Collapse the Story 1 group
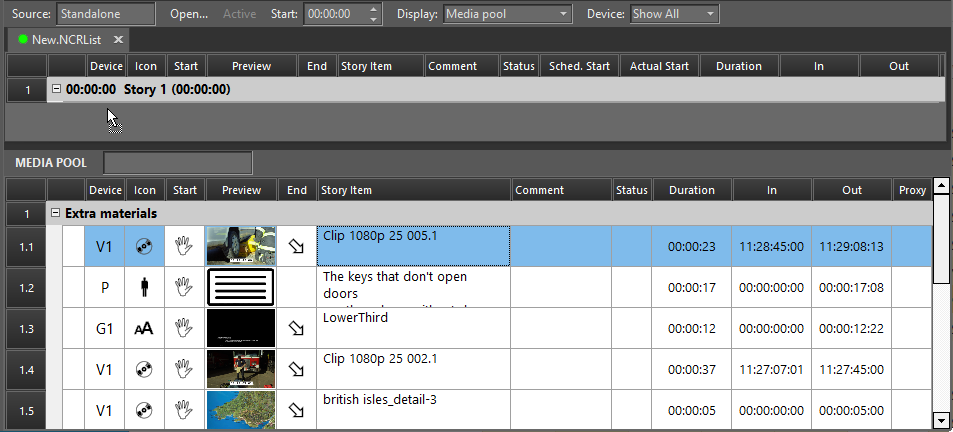 56,89
